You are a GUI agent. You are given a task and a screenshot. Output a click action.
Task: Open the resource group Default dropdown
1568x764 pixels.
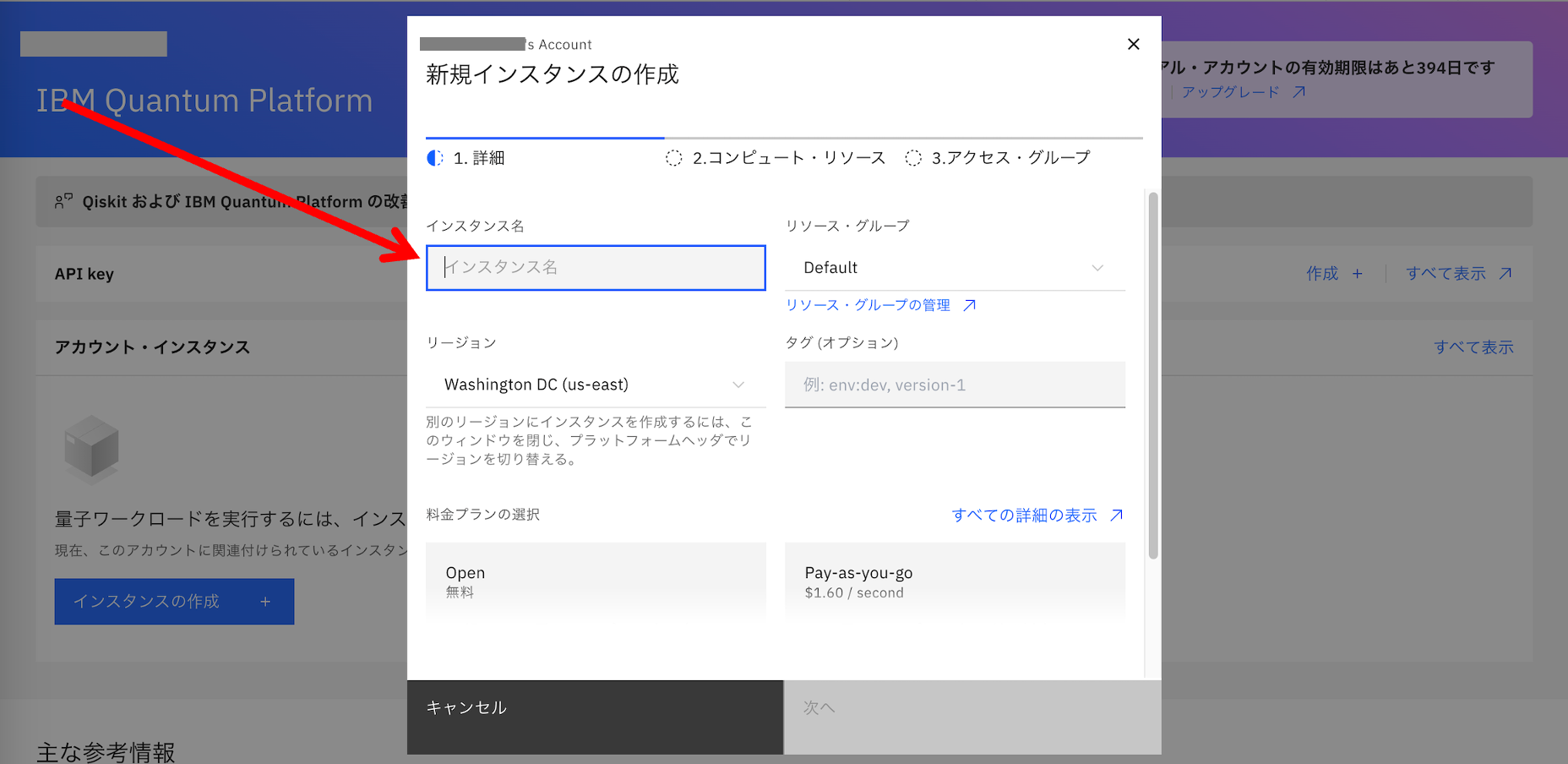pyautogui.click(x=955, y=268)
